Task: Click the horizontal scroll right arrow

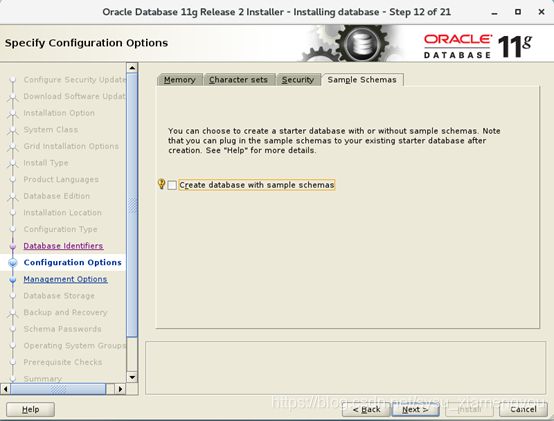Action: point(120,389)
